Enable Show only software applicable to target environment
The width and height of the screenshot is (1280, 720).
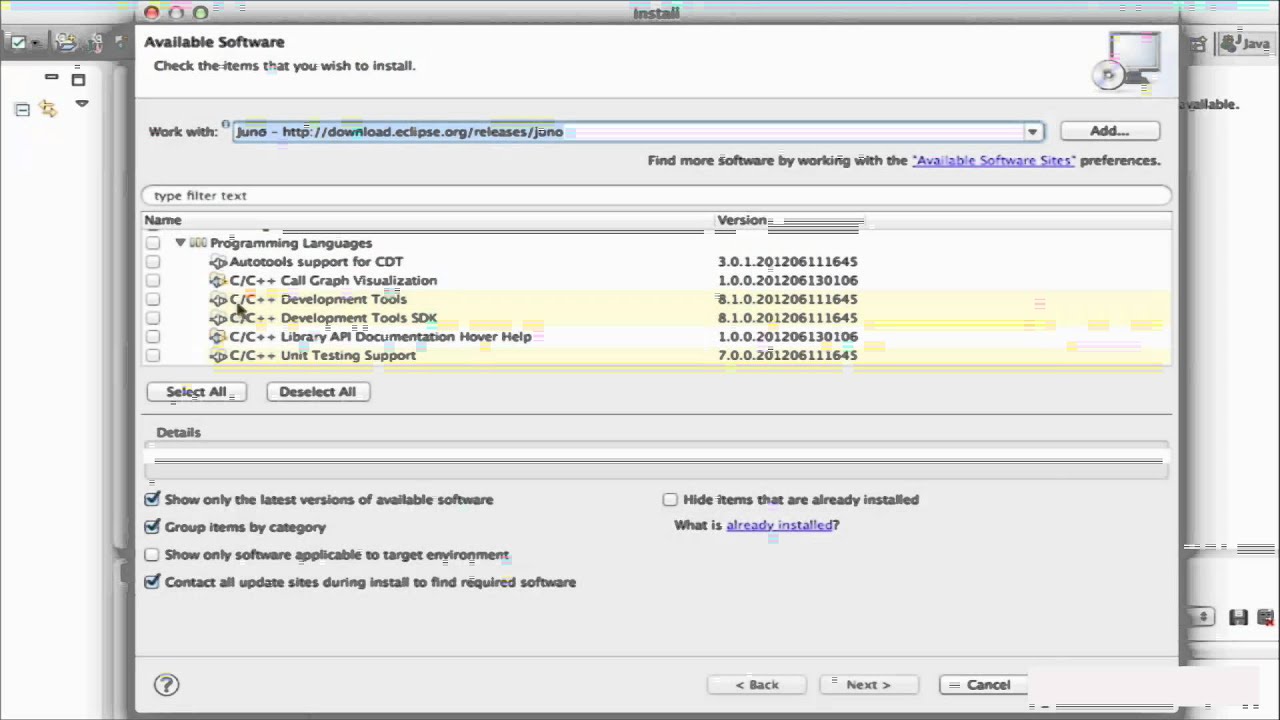[152, 555]
